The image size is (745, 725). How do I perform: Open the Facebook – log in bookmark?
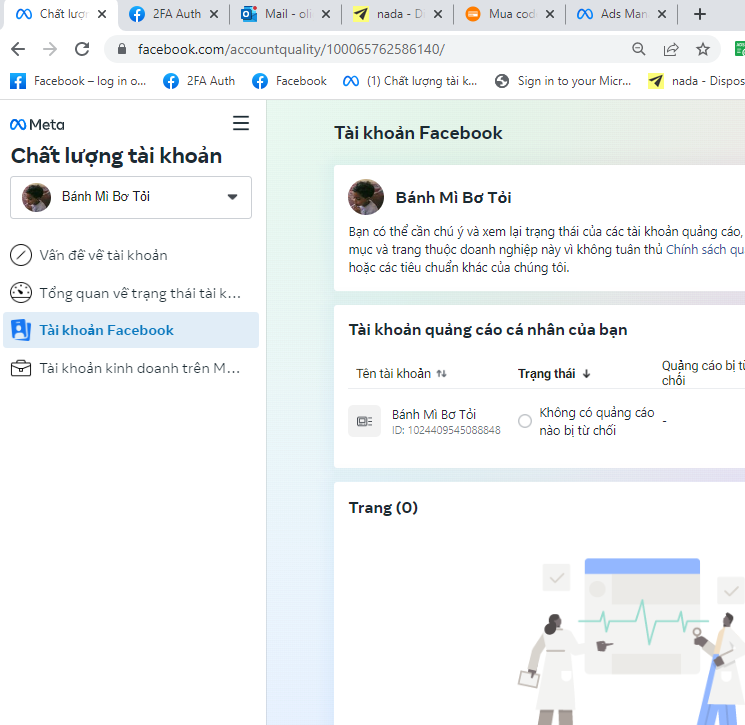coord(78,81)
